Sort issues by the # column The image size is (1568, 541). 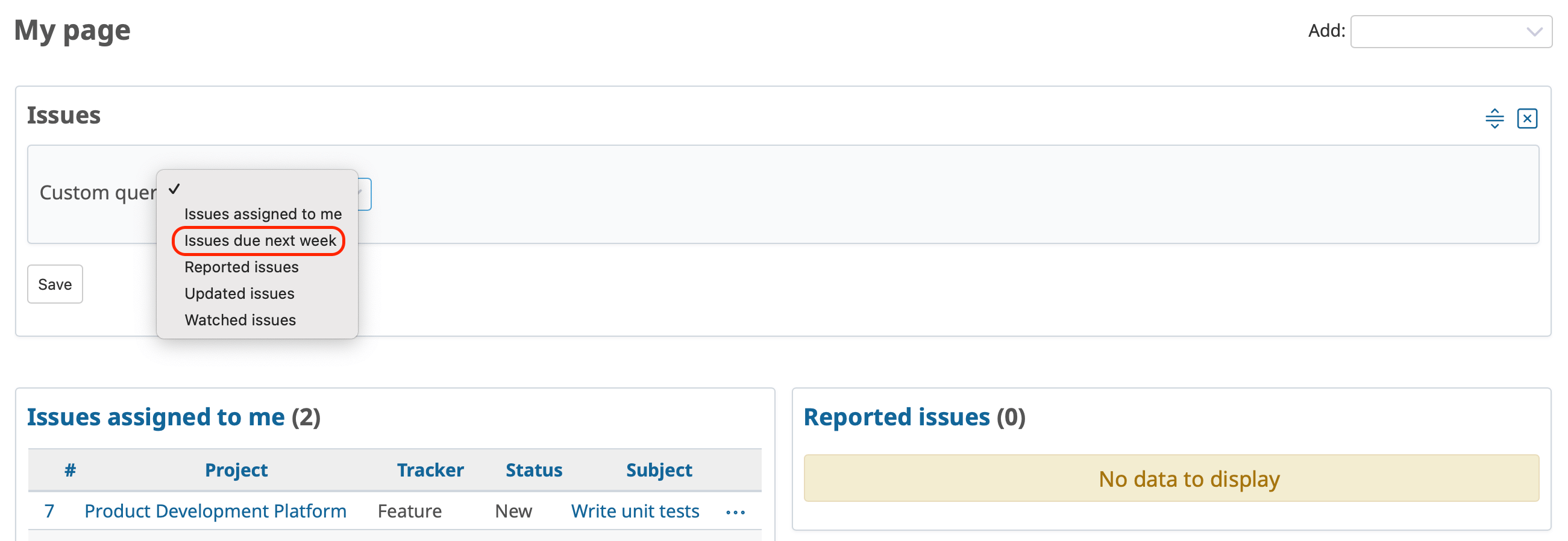tap(69, 470)
